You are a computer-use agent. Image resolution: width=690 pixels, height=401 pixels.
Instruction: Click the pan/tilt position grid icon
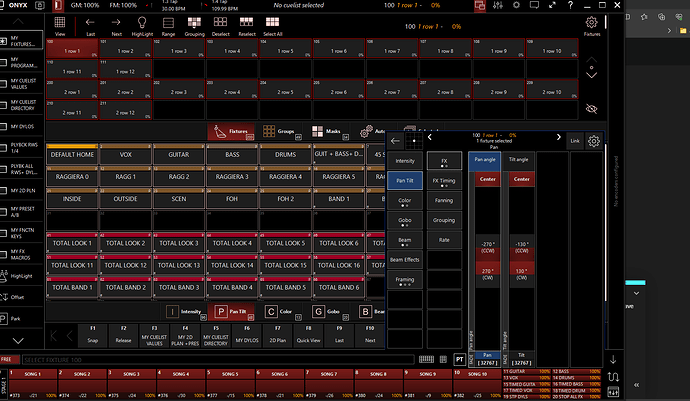414,141
